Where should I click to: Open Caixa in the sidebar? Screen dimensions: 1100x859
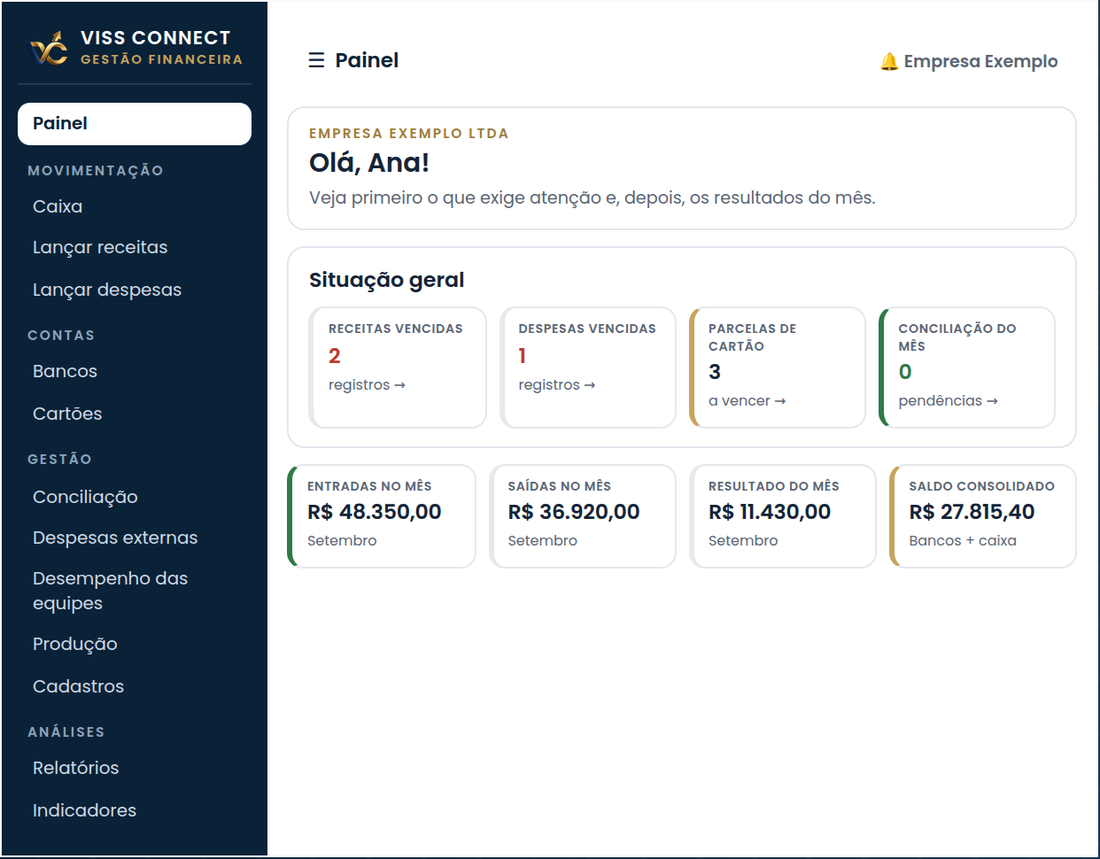pos(58,206)
